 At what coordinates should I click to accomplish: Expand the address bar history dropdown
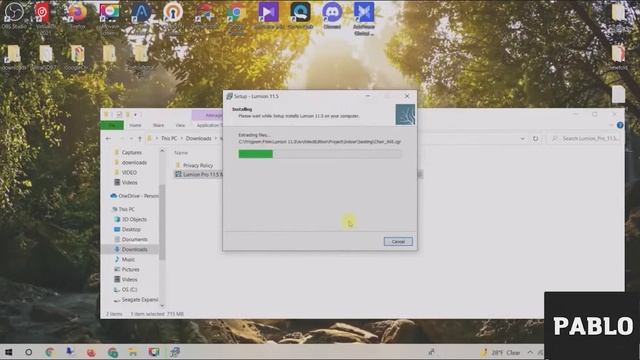tap(522, 139)
